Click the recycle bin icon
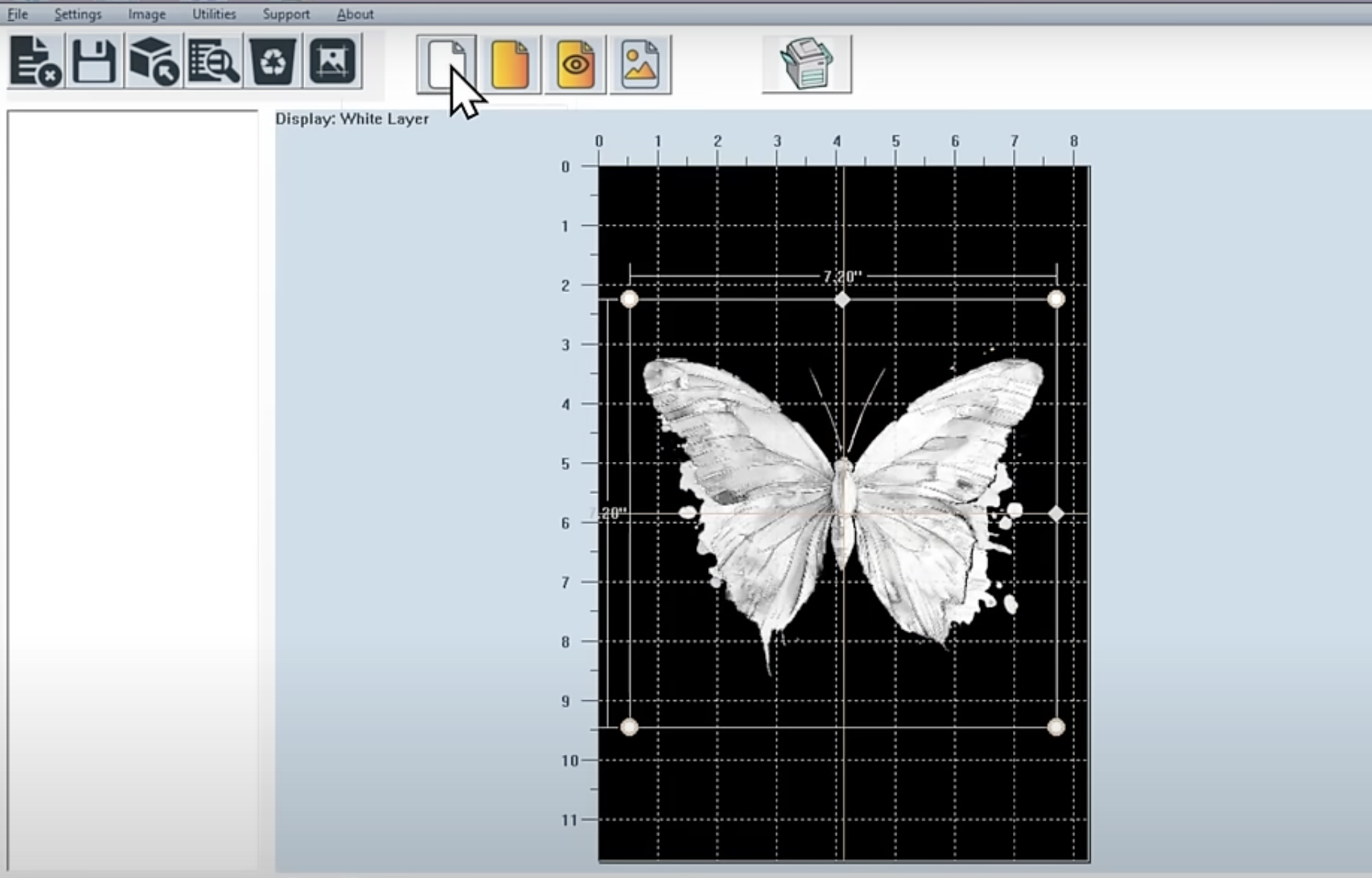This screenshot has height=878, width=1372. pos(273,62)
